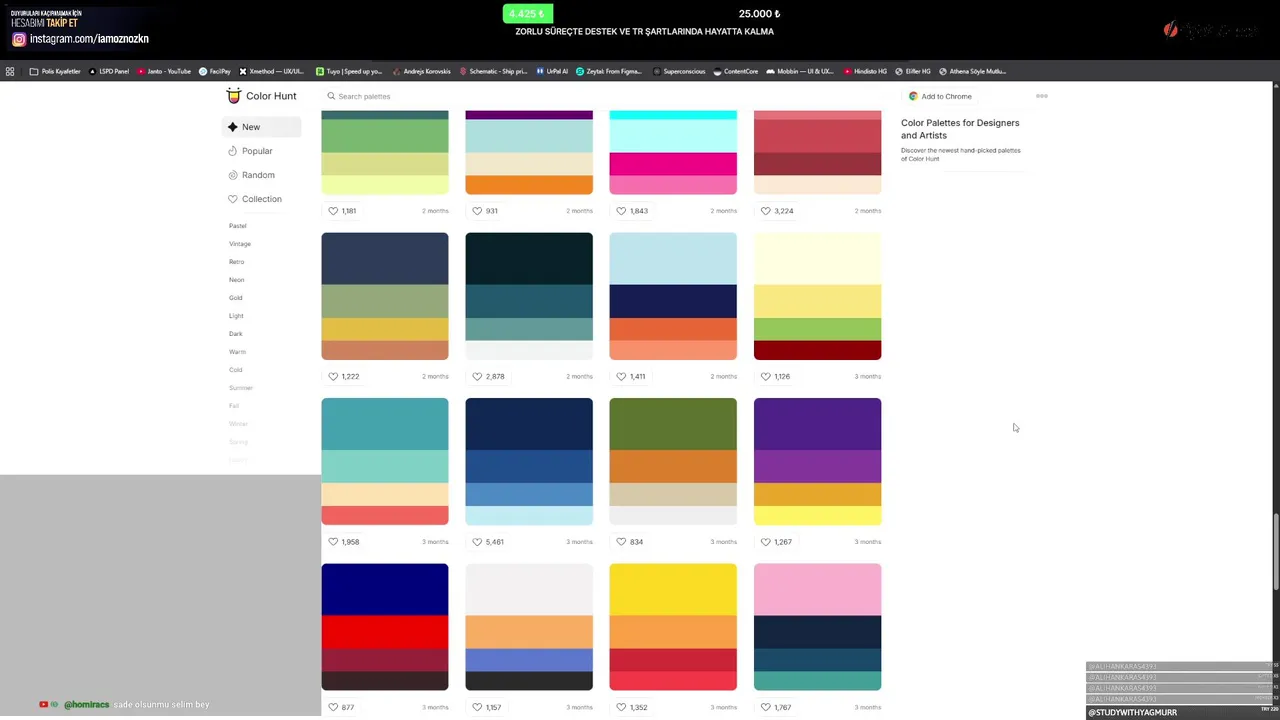This screenshot has width=1280, height=720.
Task: Filter palettes by Cold tag
Action: tap(236, 370)
